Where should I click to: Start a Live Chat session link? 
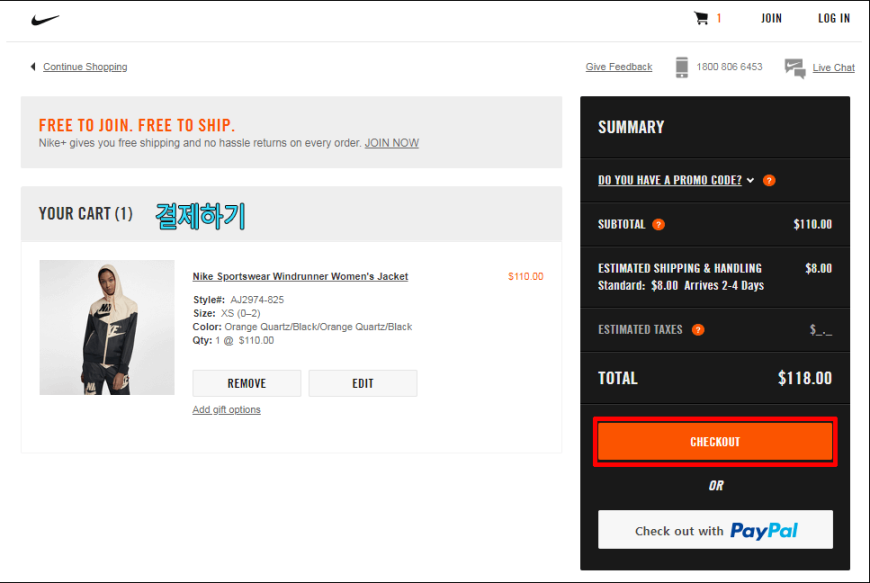click(833, 68)
